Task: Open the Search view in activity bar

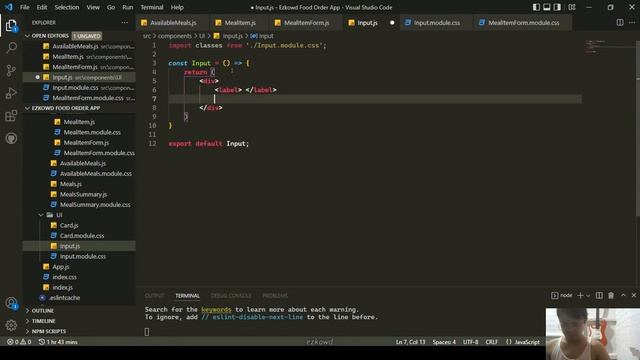Action: [11, 48]
